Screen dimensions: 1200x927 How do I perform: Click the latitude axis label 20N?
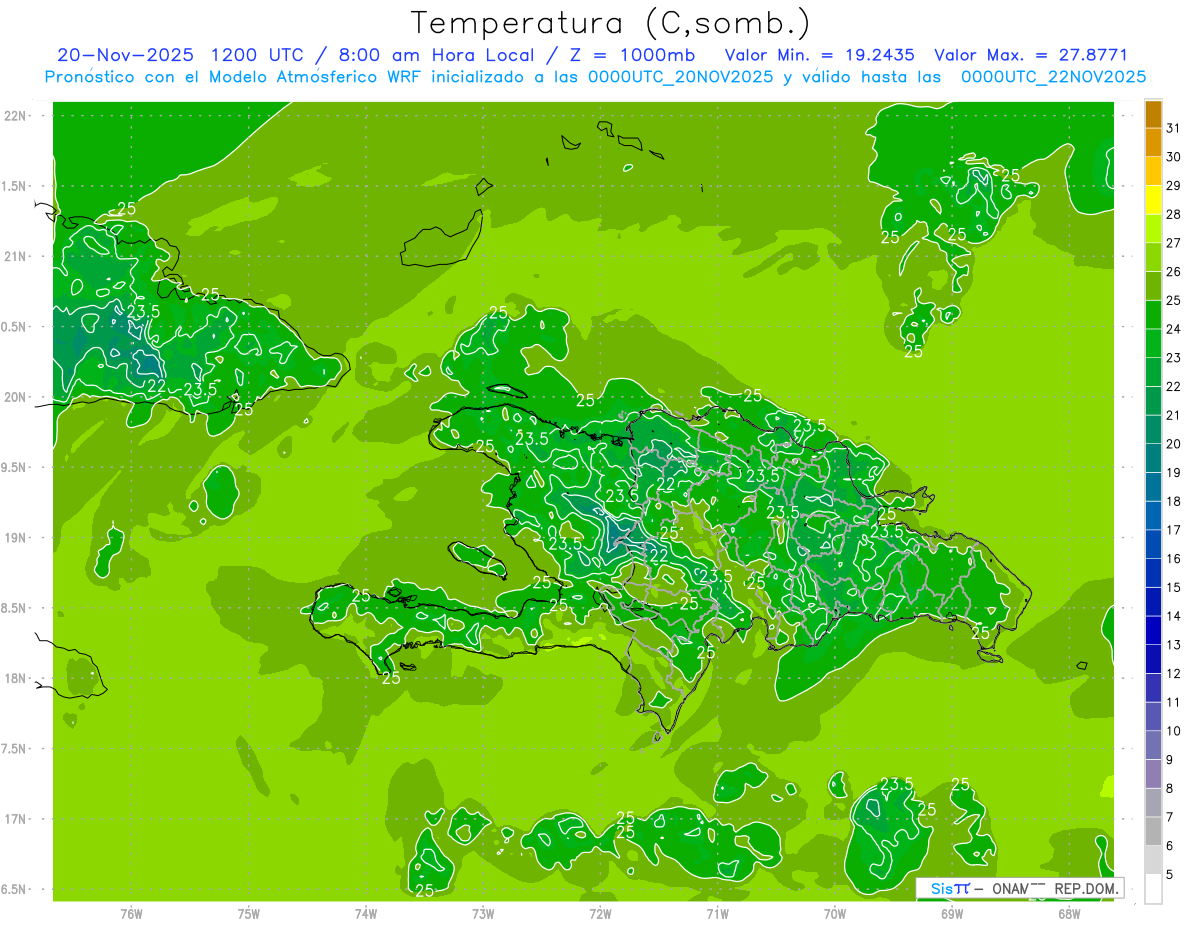click(x=16, y=397)
